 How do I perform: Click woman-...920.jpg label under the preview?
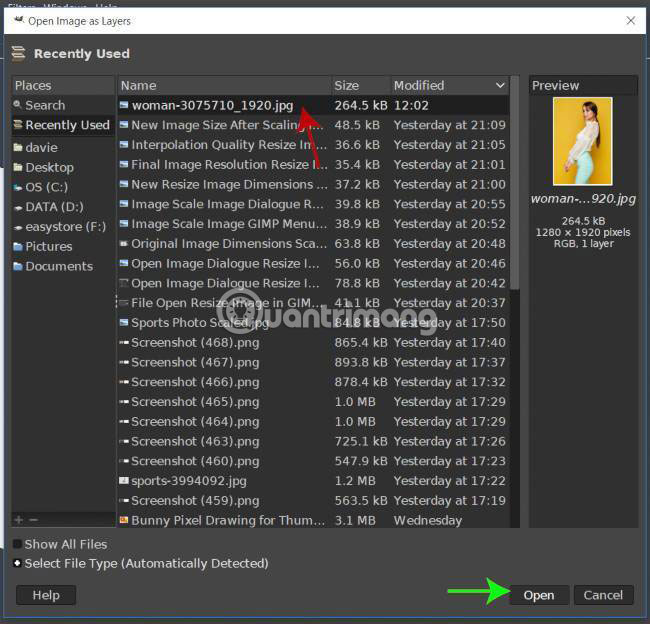tap(583, 199)
